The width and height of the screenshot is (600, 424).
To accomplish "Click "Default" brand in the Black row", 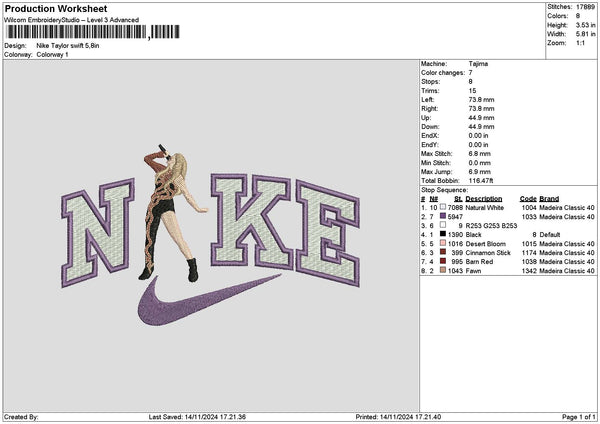I will click(x=549, y=235).
